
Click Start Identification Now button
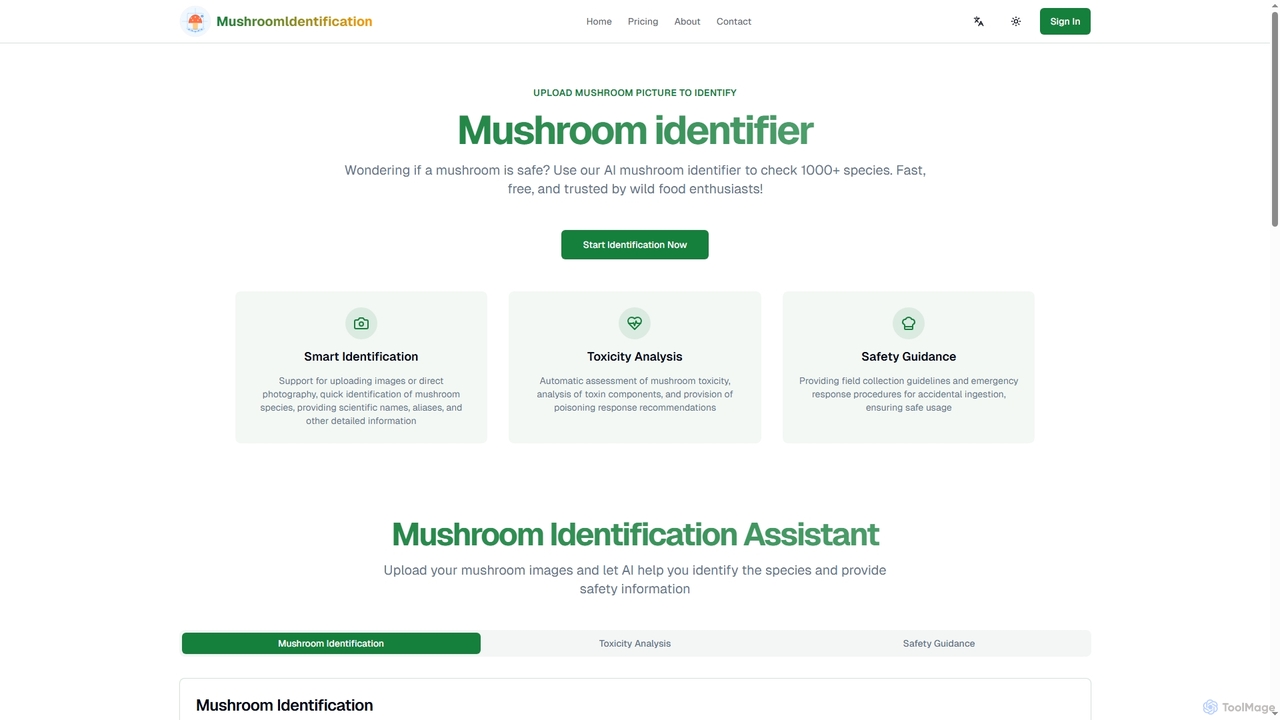635,245
